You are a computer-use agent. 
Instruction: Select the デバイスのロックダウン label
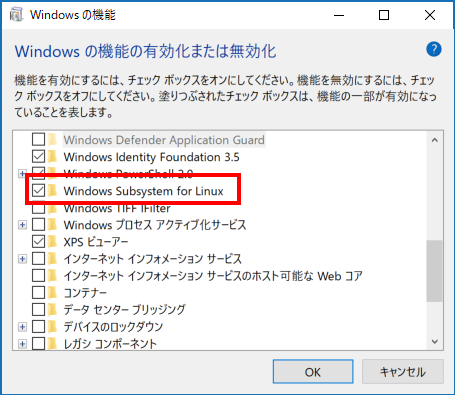pyautogui.click(x=113, y=327)
